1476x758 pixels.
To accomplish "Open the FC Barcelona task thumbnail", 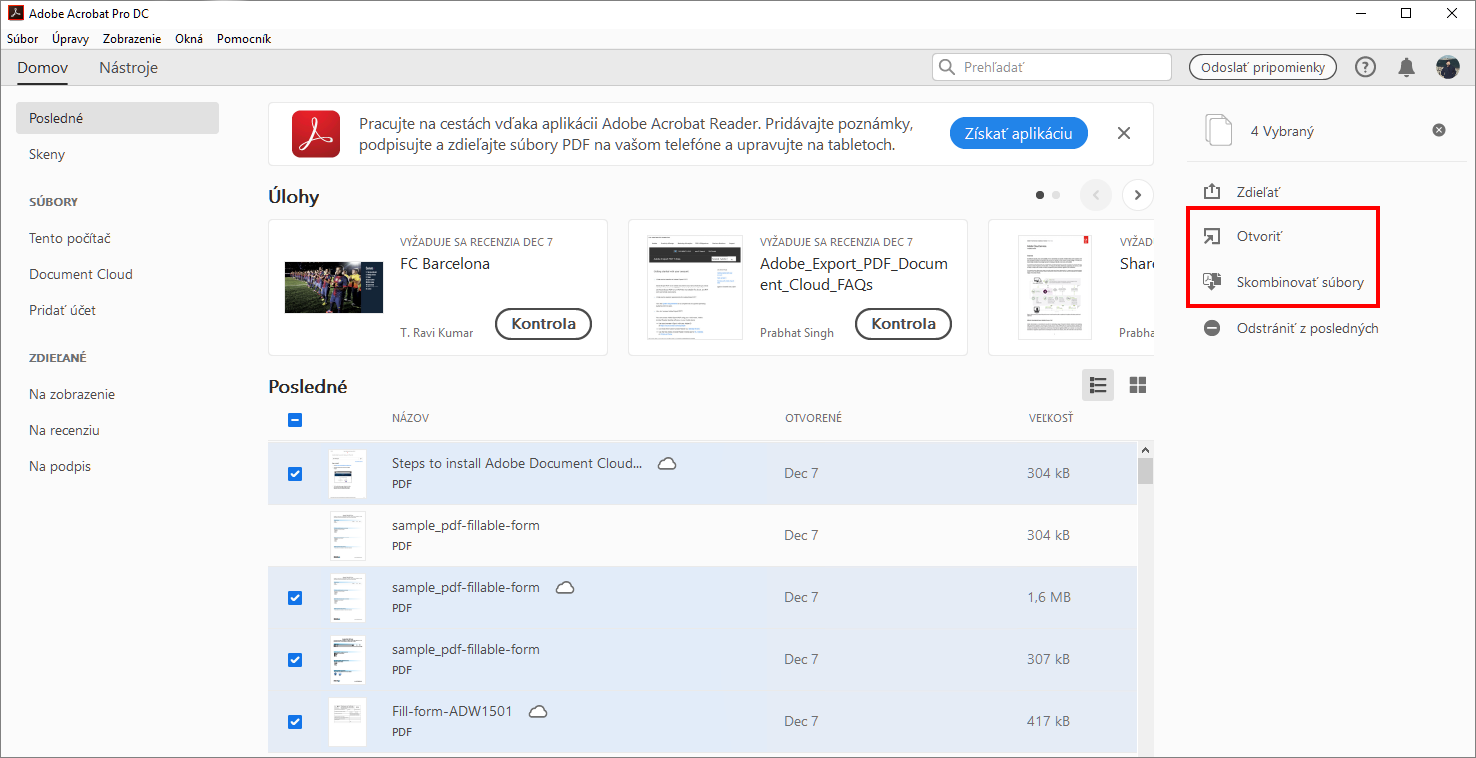I will [334, 288].
